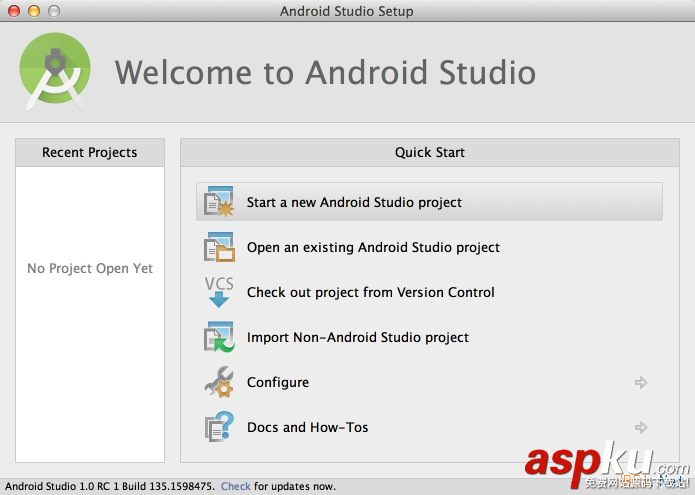695x495 pixels.
Task: Open the Configure submenu label
Action: click(278, 382)
